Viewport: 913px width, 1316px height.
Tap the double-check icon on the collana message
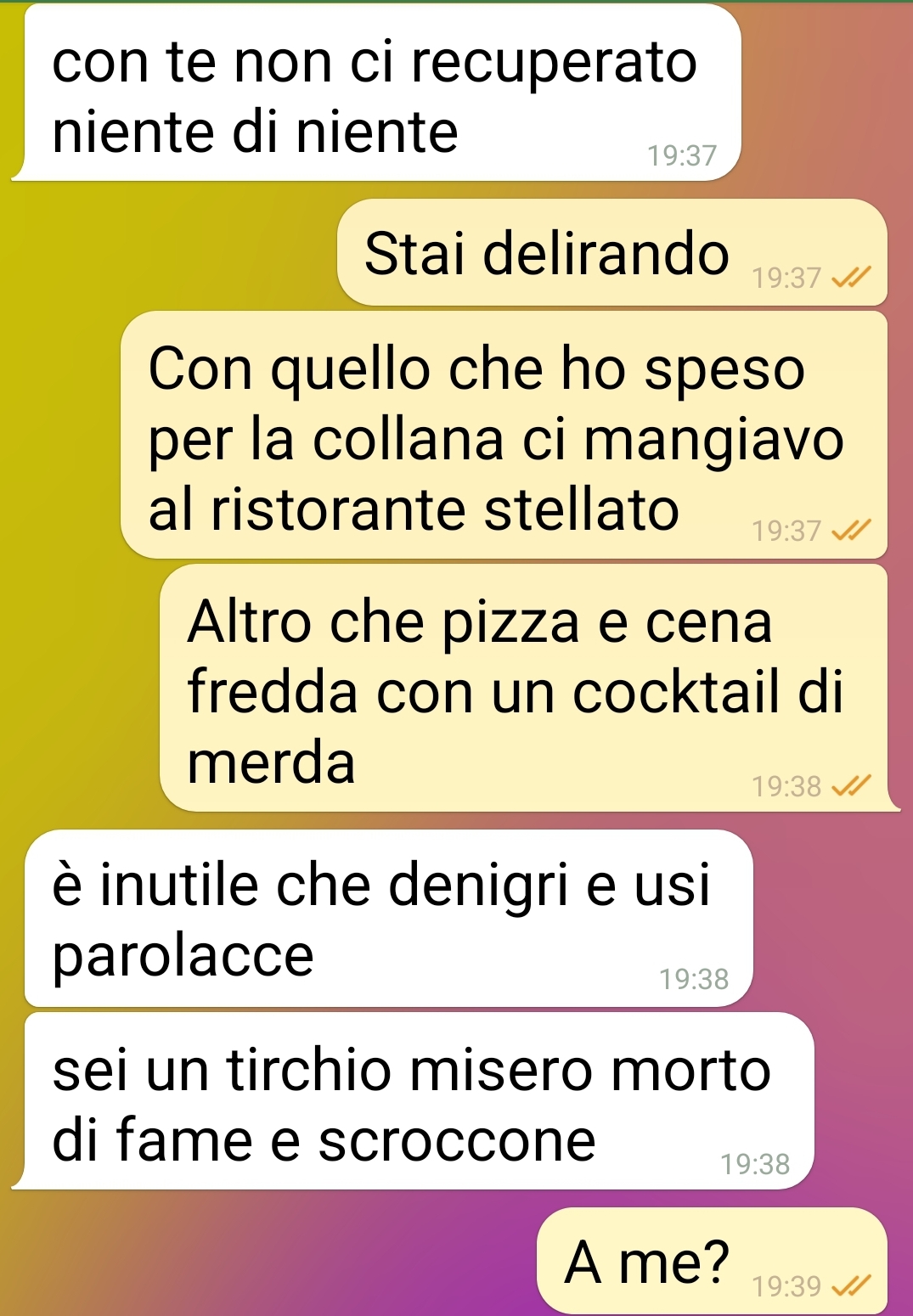coord(851,531)
